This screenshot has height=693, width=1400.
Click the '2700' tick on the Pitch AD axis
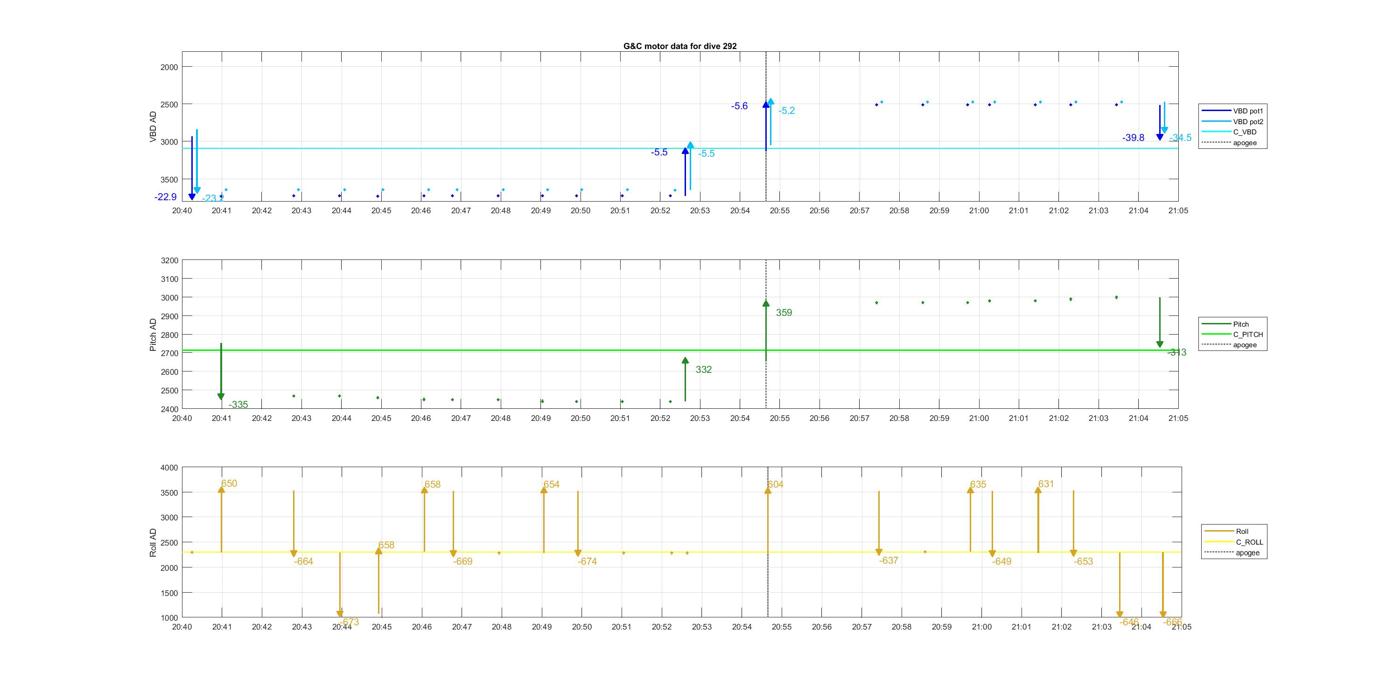tap(169, 354)
